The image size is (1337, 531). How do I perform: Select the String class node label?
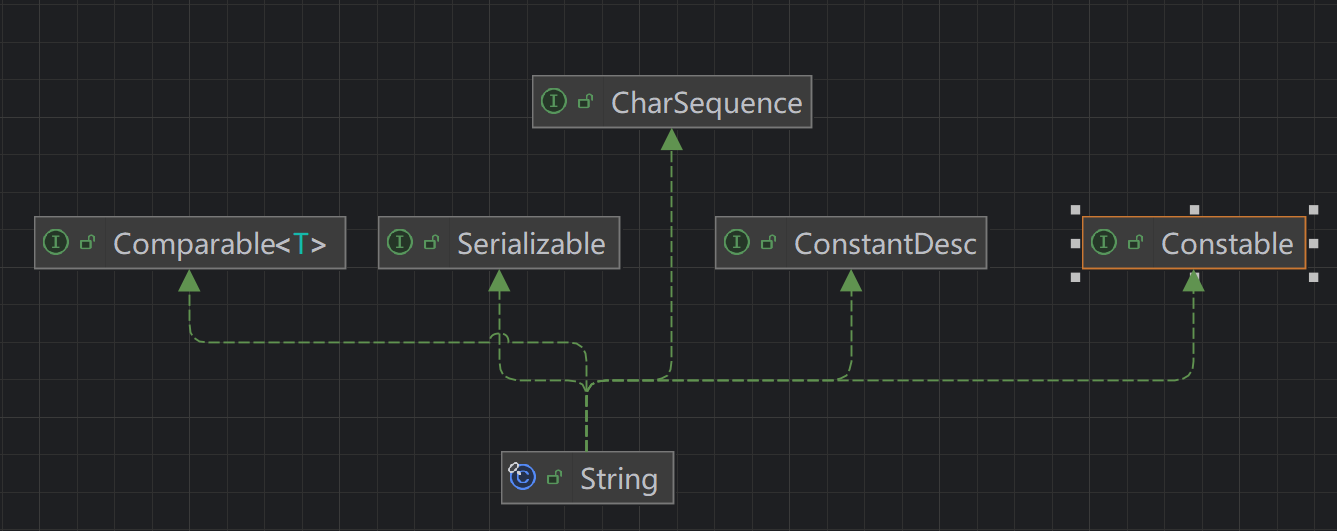point(618,479)
